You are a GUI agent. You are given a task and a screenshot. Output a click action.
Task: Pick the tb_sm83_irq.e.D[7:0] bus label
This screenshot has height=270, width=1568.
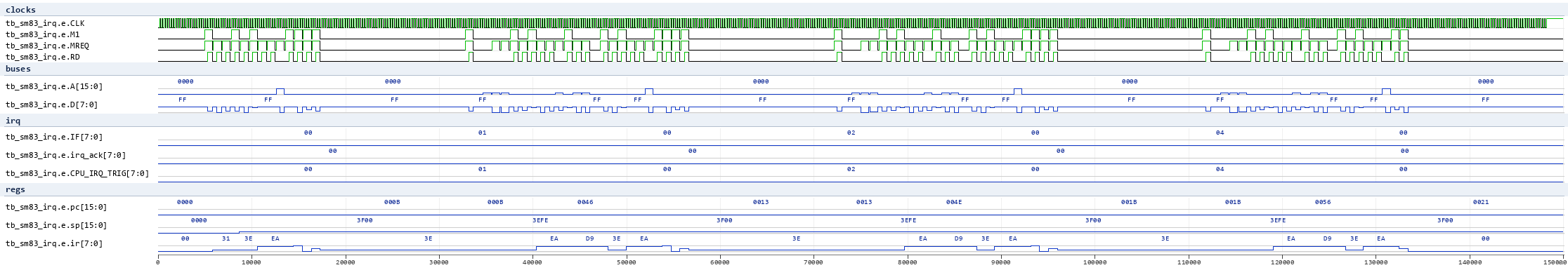(x=52, y=104)
